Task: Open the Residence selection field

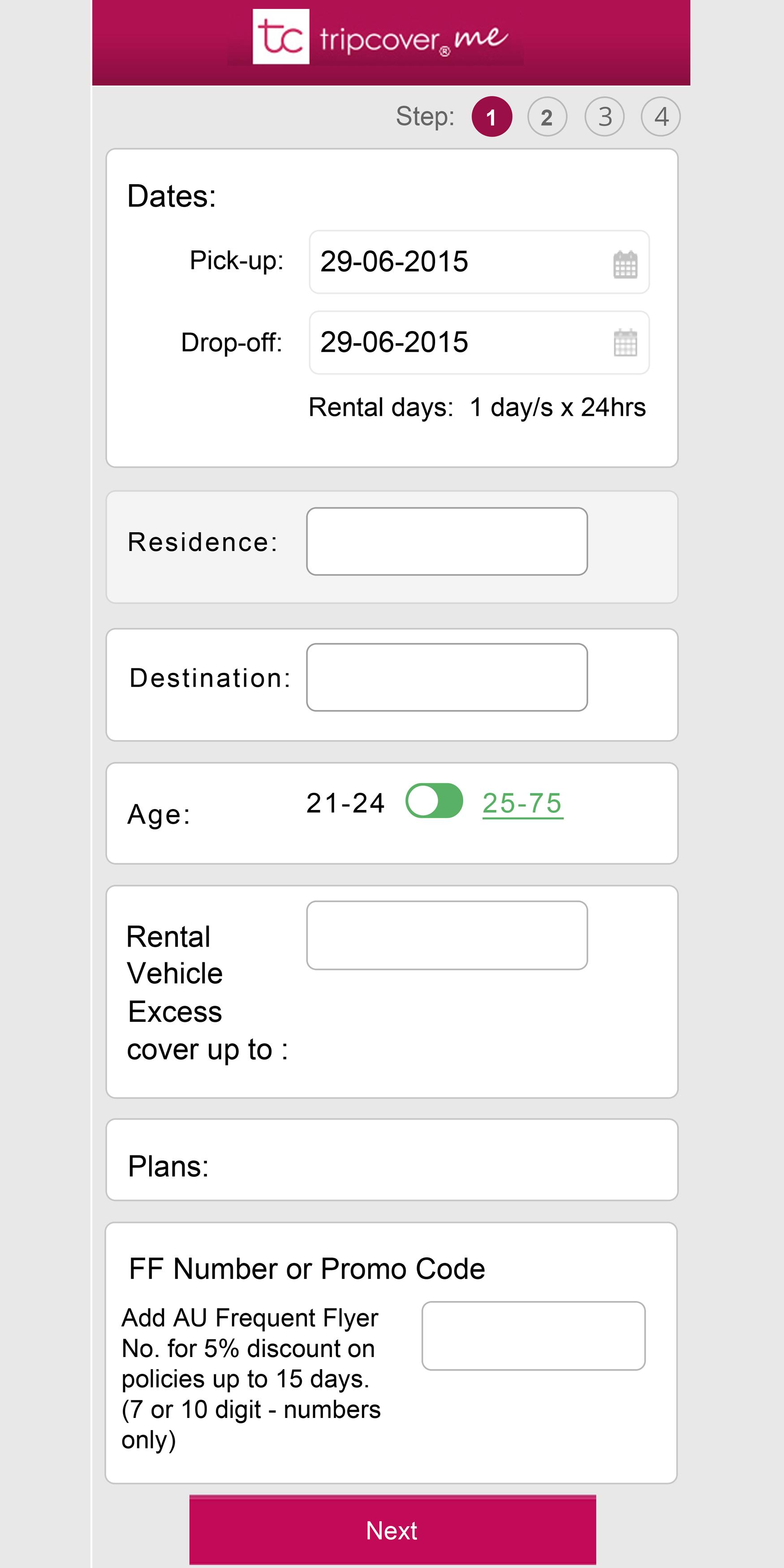Action: (x=448, y=541)
